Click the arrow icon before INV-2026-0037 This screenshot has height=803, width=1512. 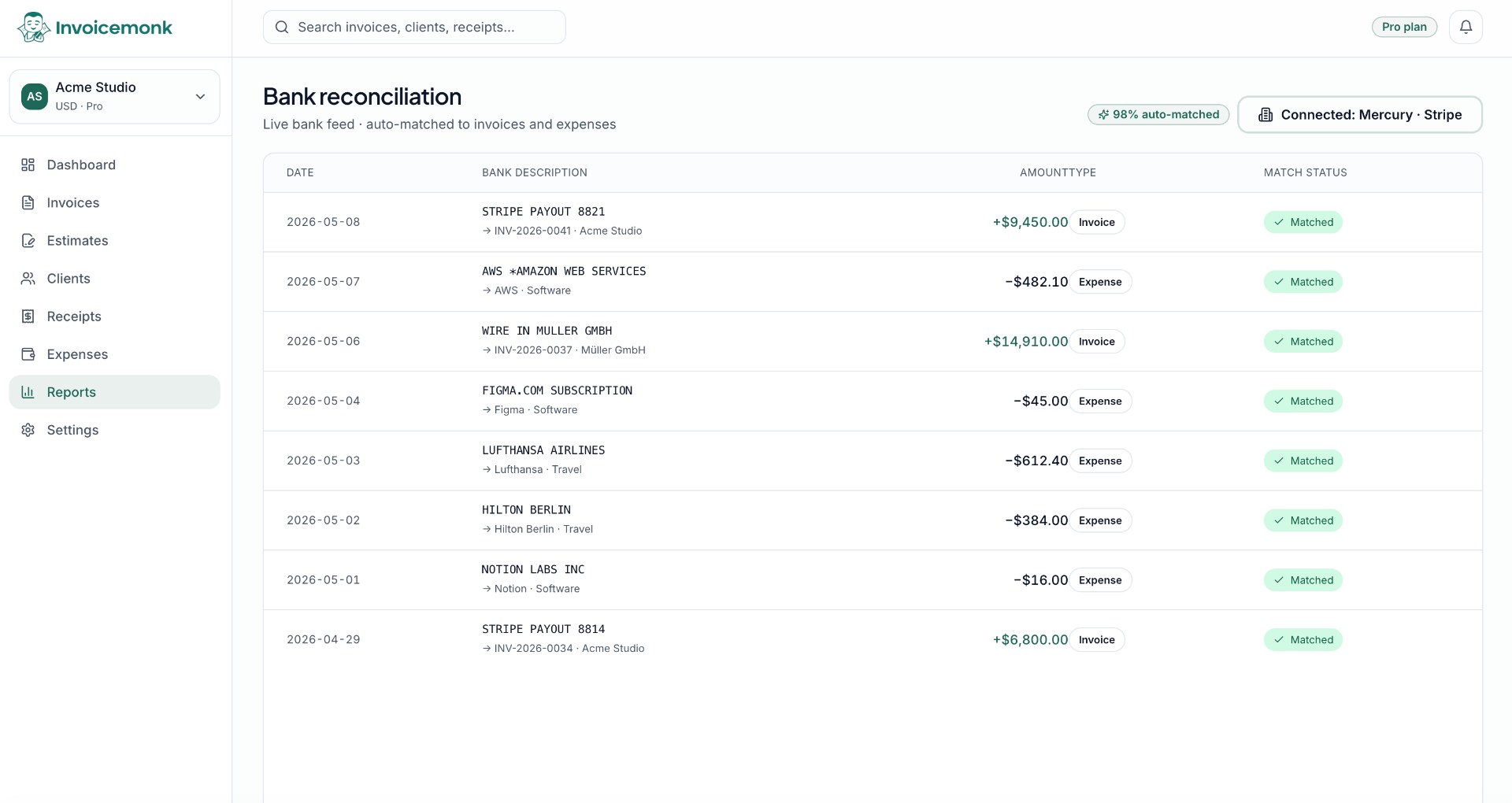point(487,350)
